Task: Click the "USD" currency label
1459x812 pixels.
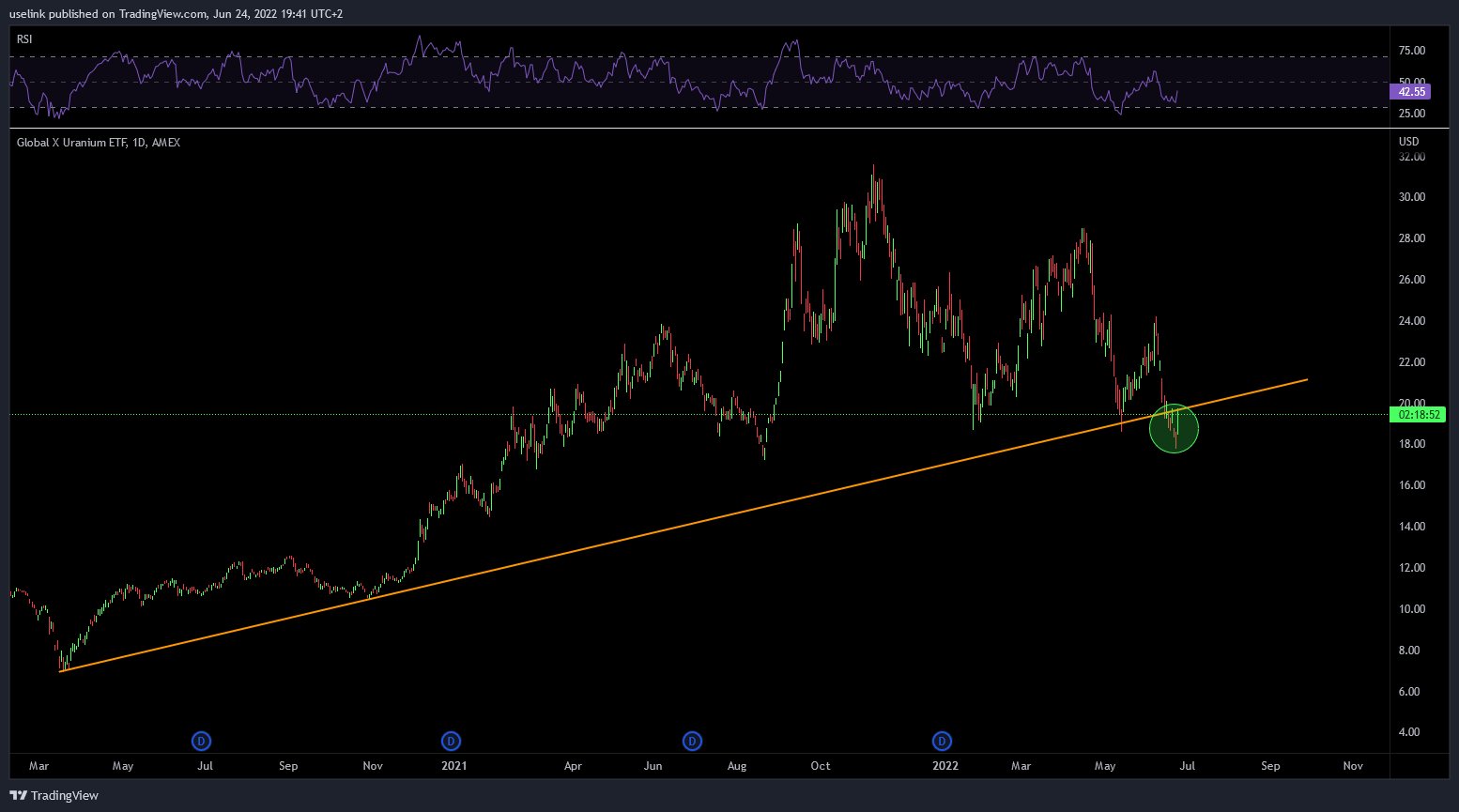Action: pyautogui.click(x=1408, y=142)
